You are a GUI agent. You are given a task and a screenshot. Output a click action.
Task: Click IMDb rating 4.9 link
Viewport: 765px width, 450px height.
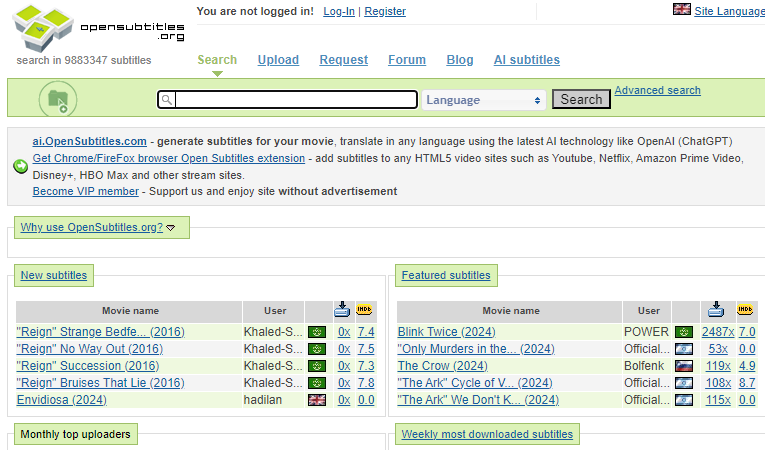[747, 366]
